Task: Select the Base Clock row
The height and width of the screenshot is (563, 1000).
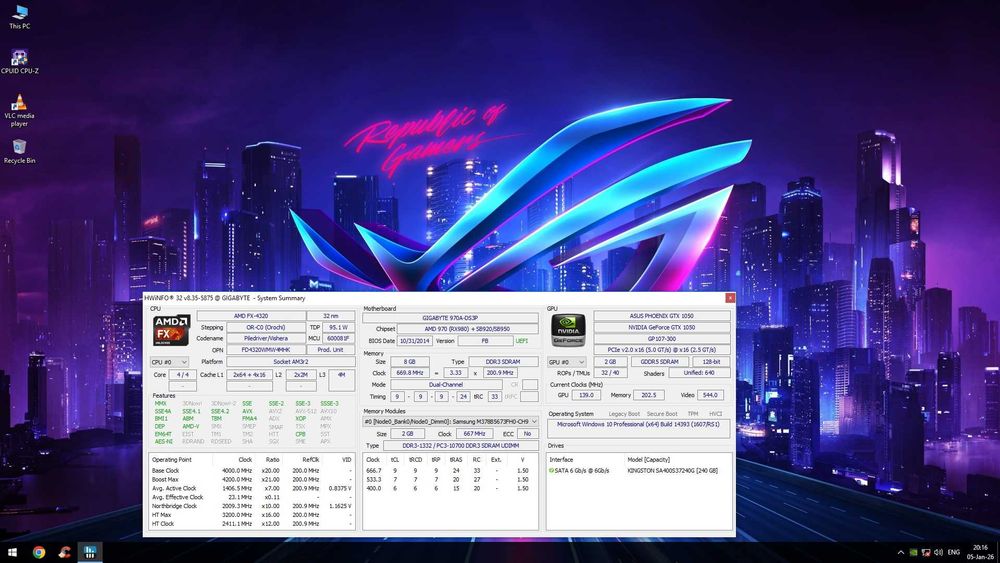Action: [x=252, y=471]
